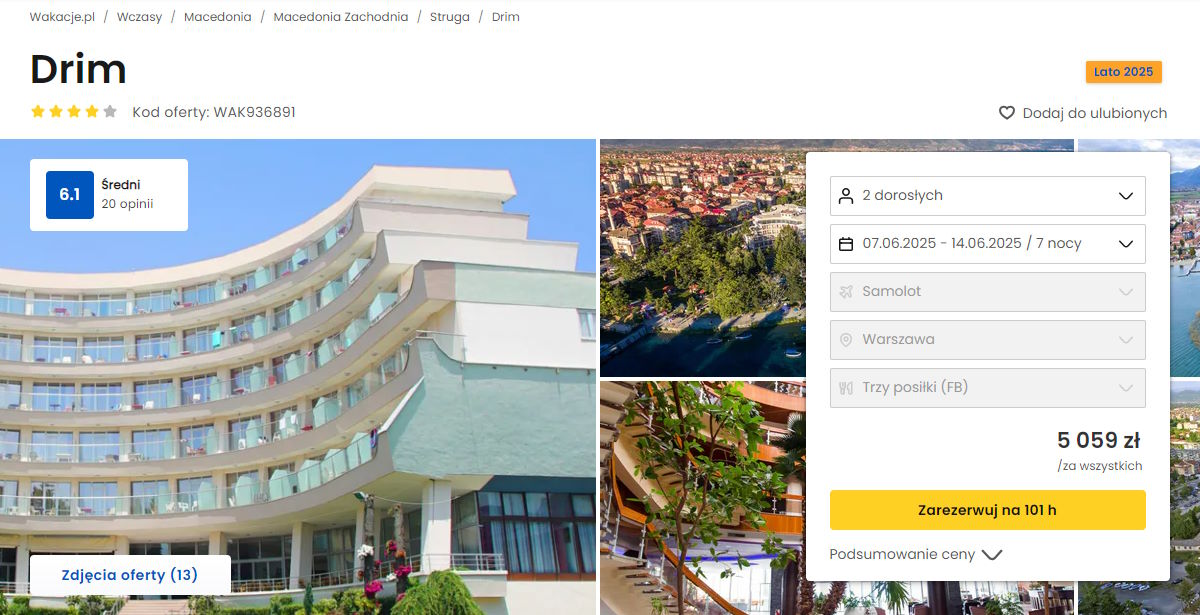The height and width of the screenshot is (615, 1200).
Task: Click the calendar icon in date field
Action: 846,244
